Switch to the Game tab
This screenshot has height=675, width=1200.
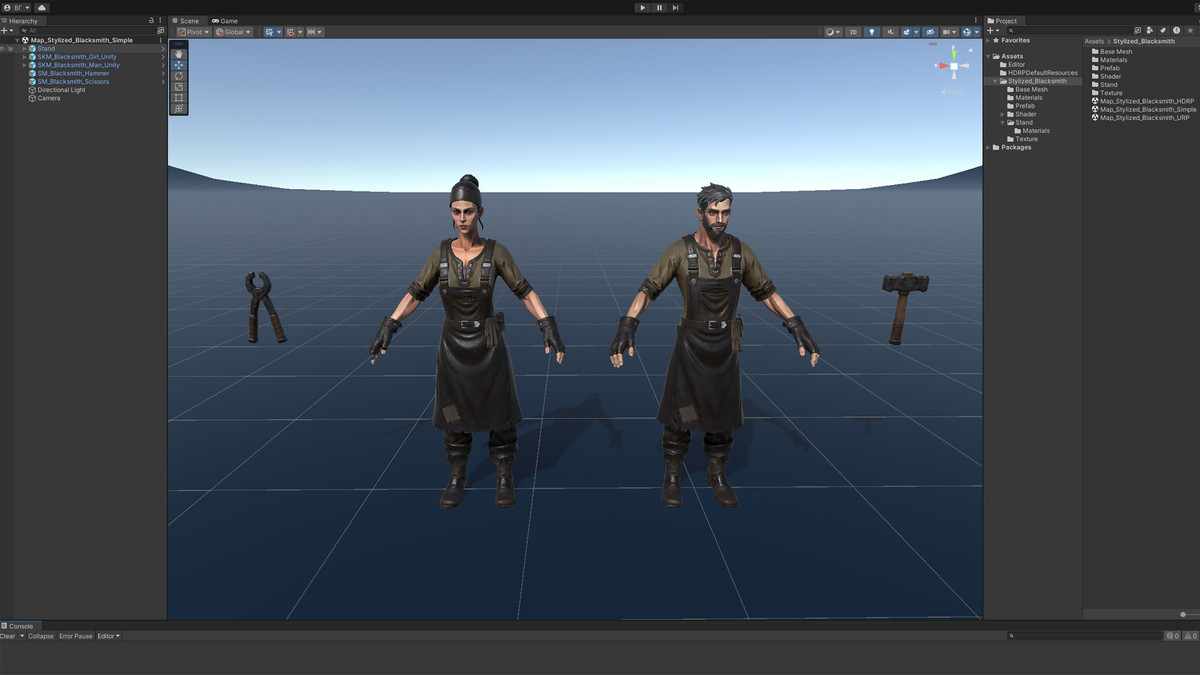coord(225,20)
